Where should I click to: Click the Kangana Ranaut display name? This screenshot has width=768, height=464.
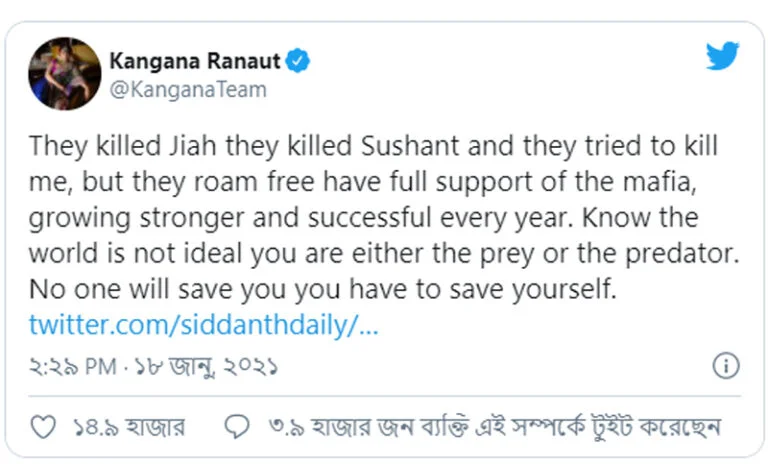coord(196,62)
